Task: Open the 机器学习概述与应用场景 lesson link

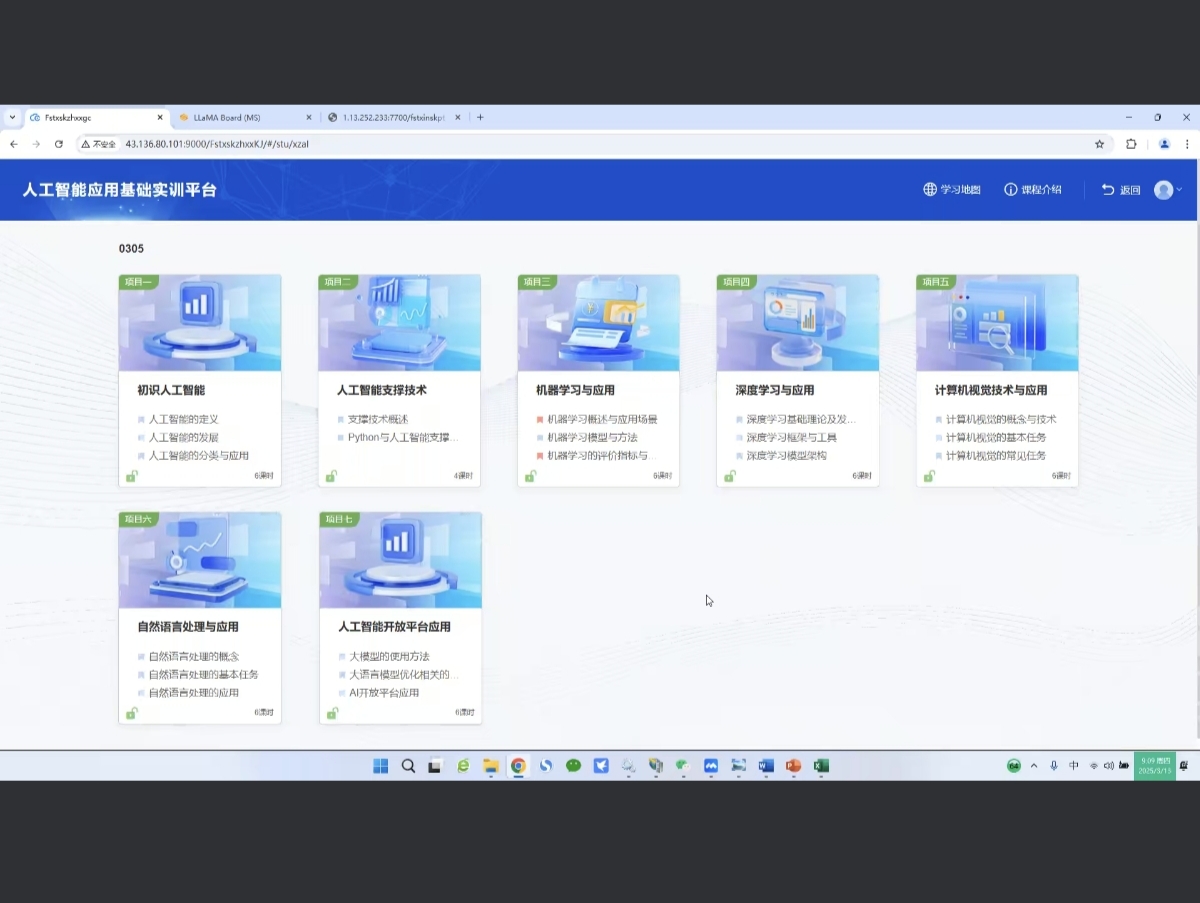Action: point(602,420)
